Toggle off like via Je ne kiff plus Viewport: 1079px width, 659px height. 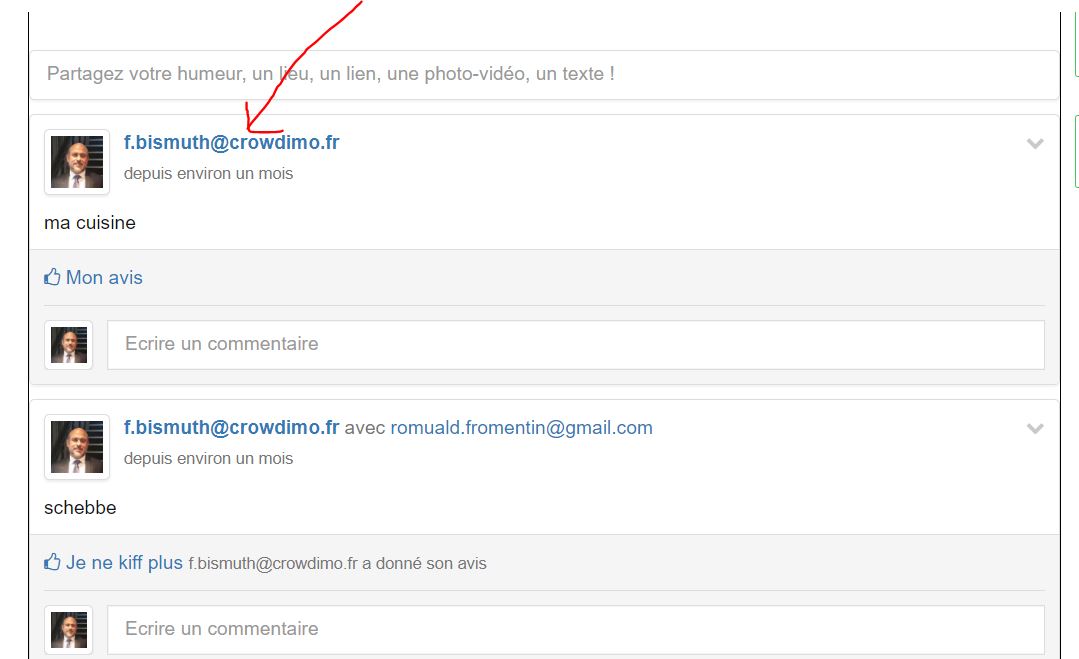124,562
